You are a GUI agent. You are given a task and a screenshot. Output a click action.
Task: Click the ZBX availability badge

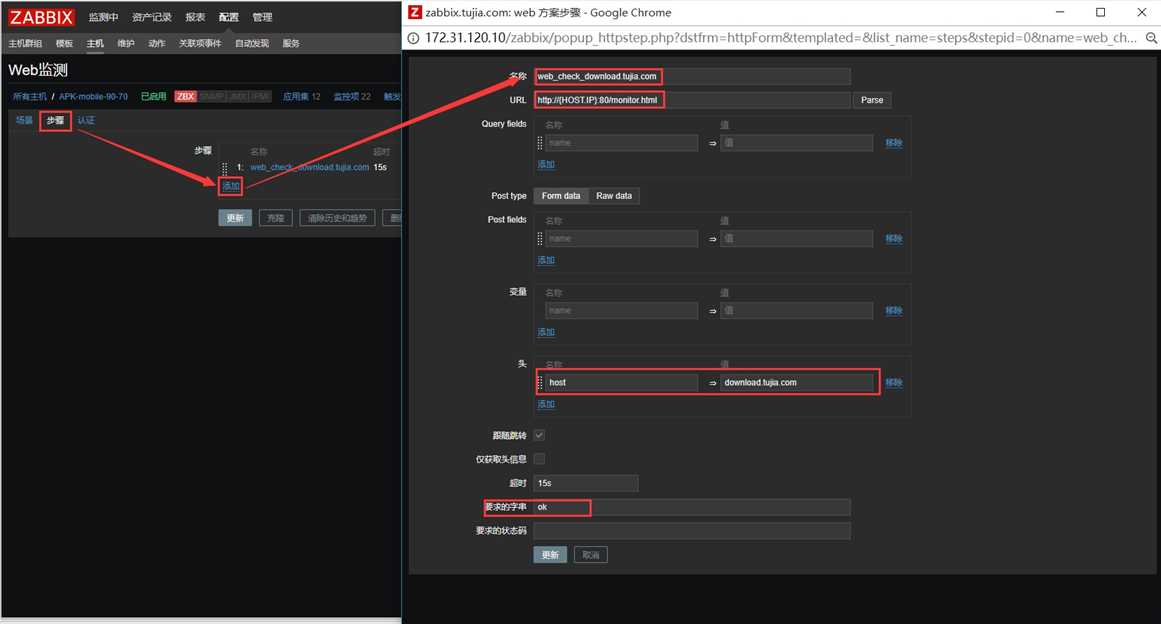pos(185,96)
